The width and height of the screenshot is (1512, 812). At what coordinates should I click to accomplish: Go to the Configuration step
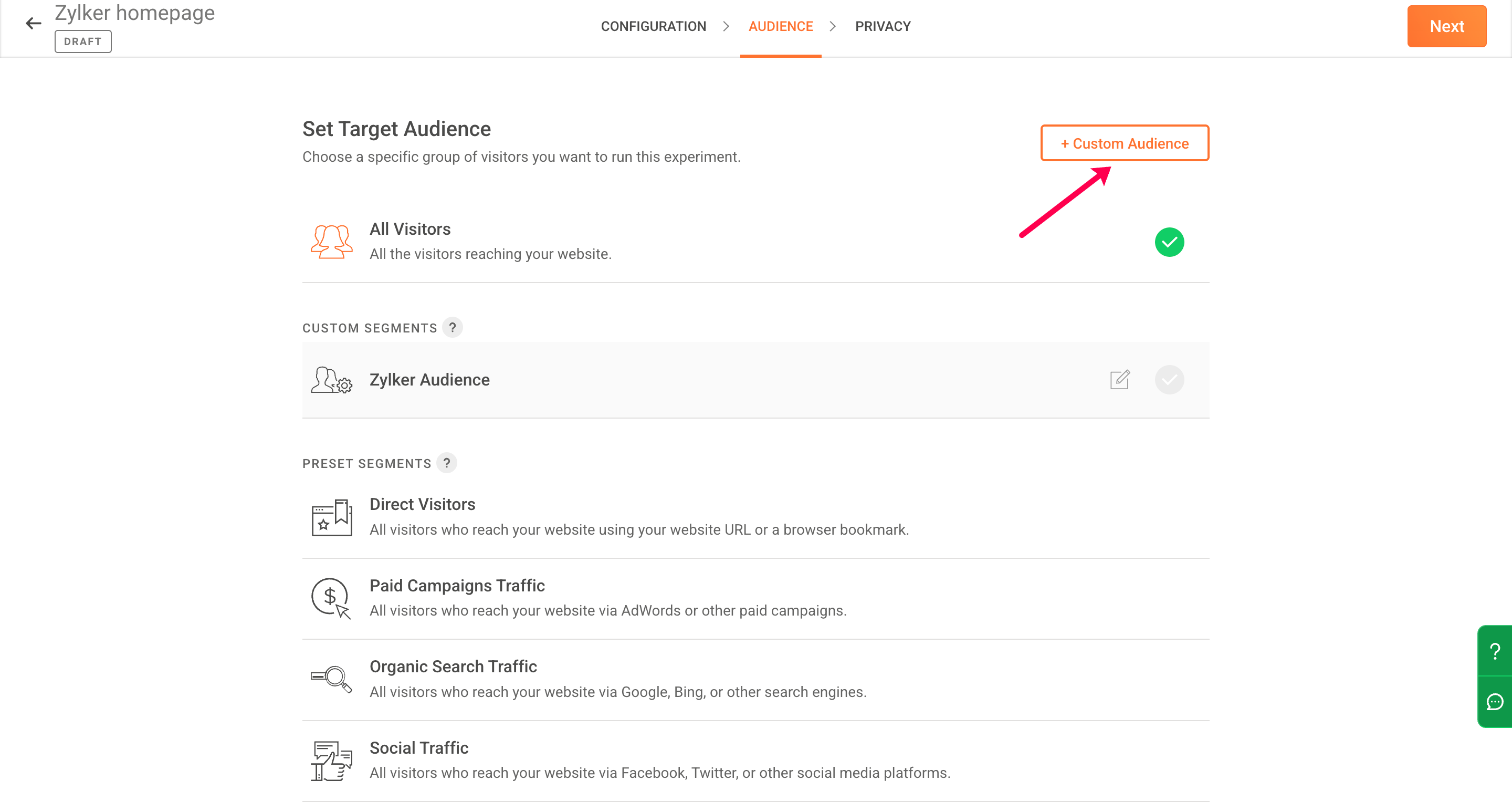(653, 26)
